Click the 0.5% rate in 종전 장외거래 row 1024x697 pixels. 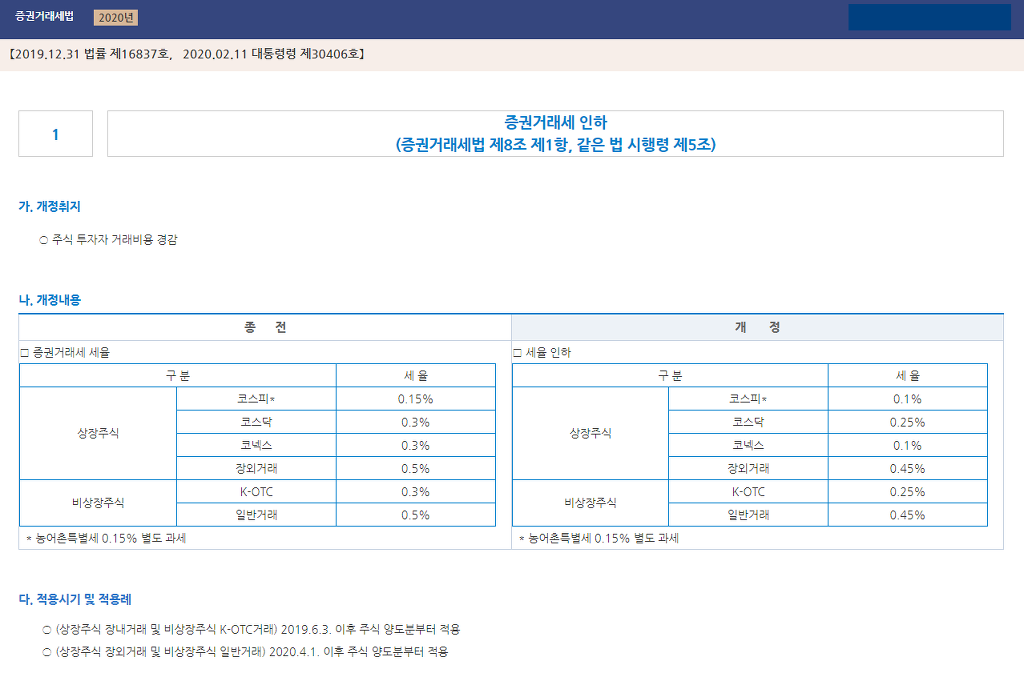click(x=416, y=468)
